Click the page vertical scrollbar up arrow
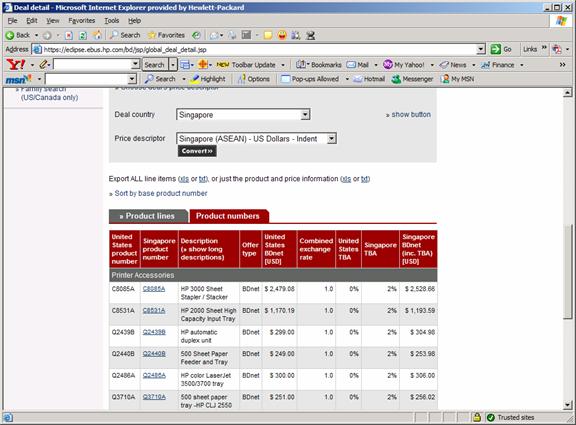 568,93
